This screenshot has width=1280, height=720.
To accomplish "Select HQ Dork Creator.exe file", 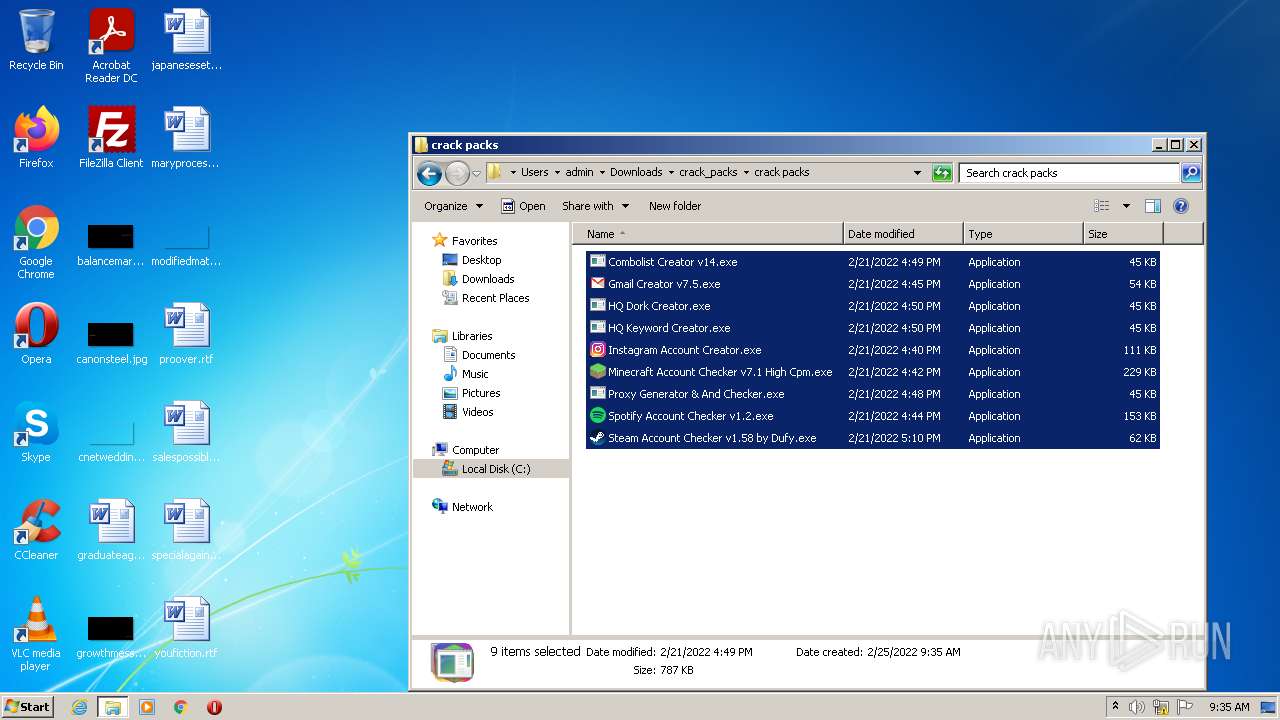I will 872,306.
